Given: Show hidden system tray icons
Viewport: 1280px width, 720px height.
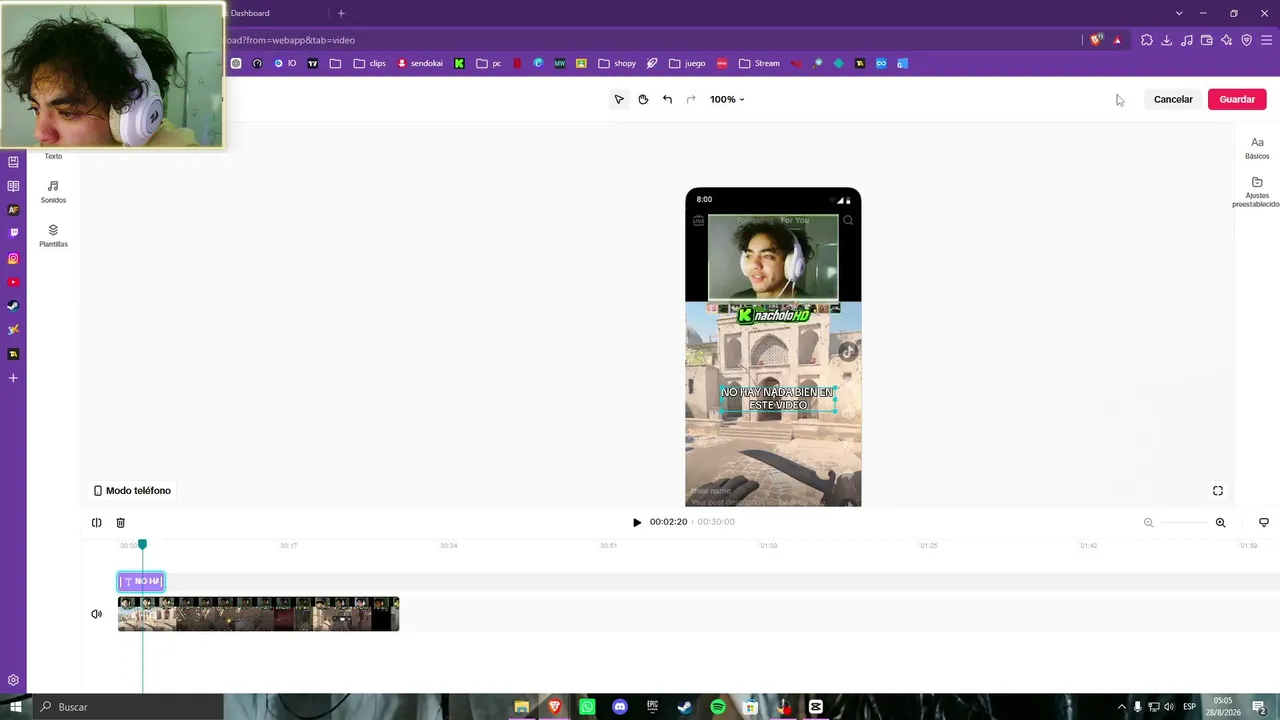Looking at the screenshot, I should [x=1121, y=707].
